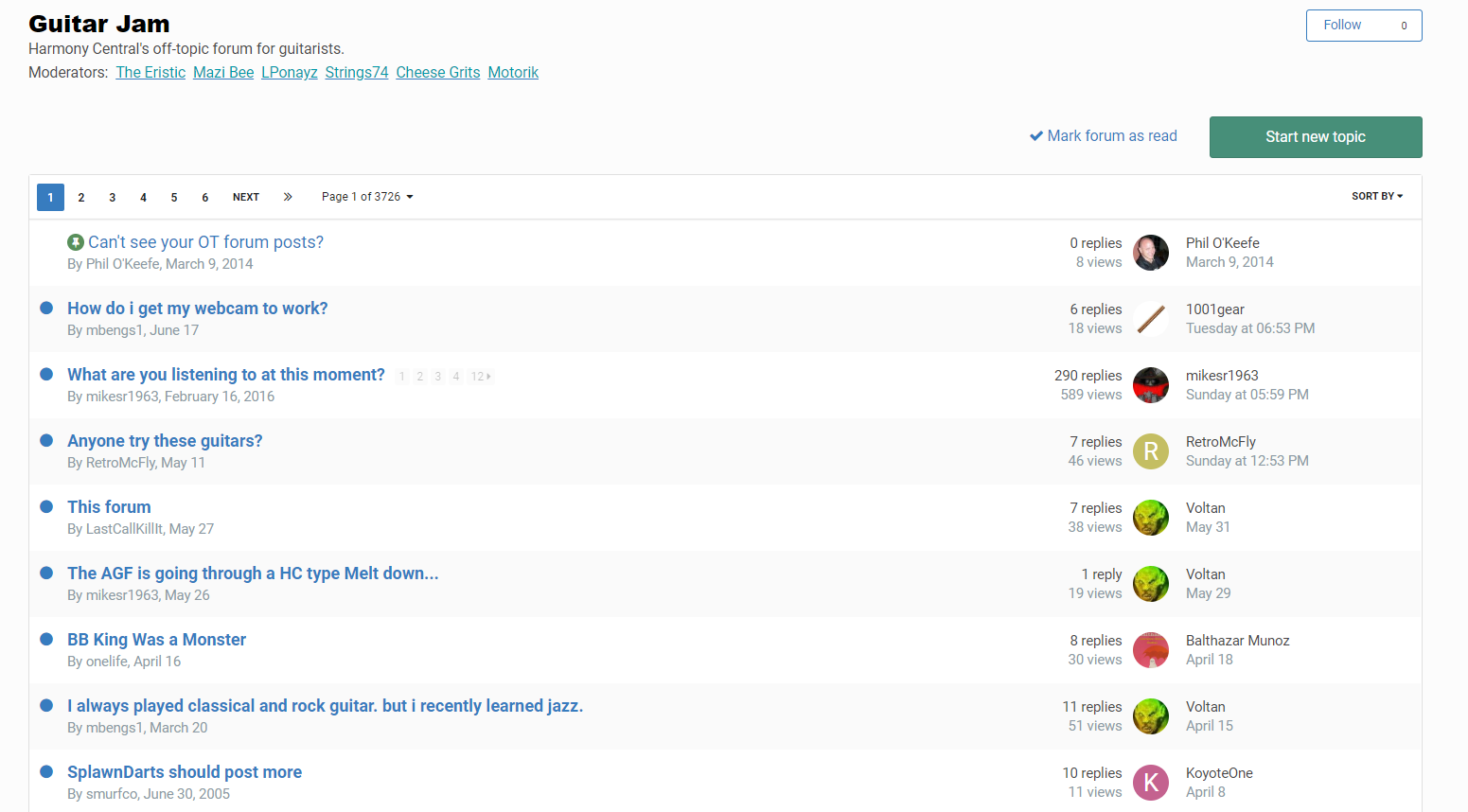Click KoyoteOne's letter K avatar

click(1151, 783)
